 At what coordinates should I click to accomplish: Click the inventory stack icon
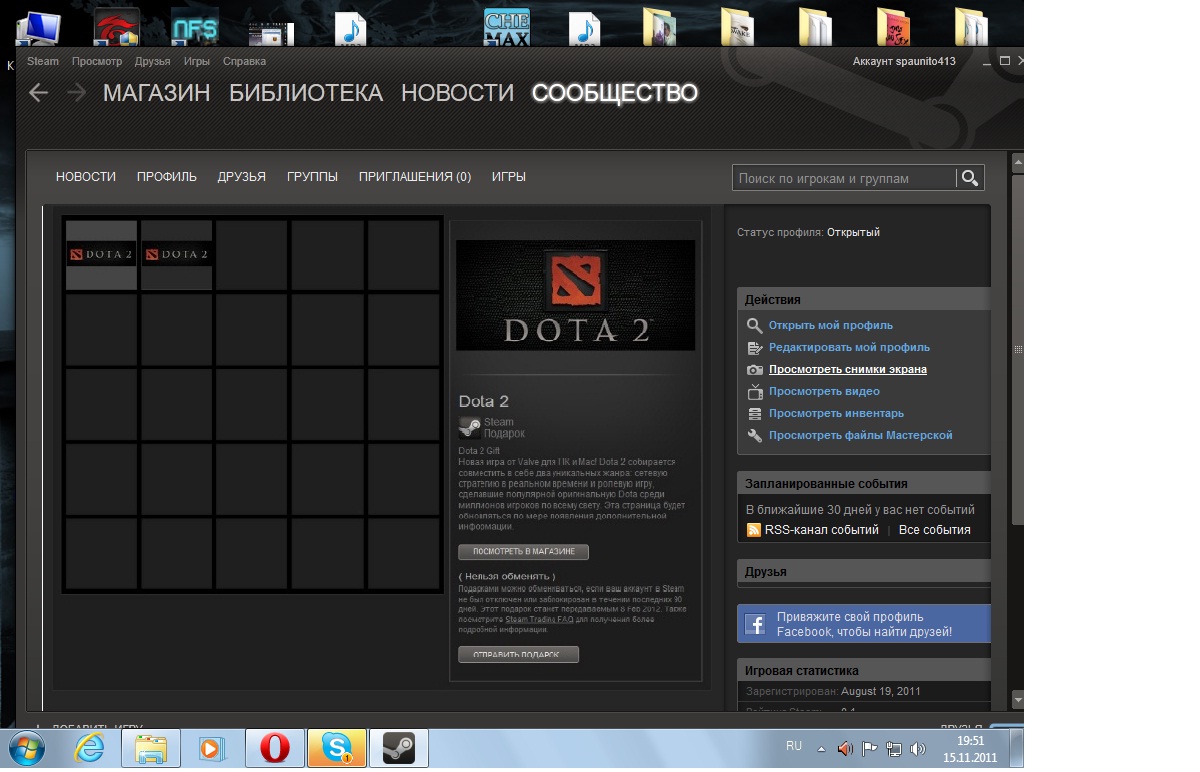coord(755,413)
